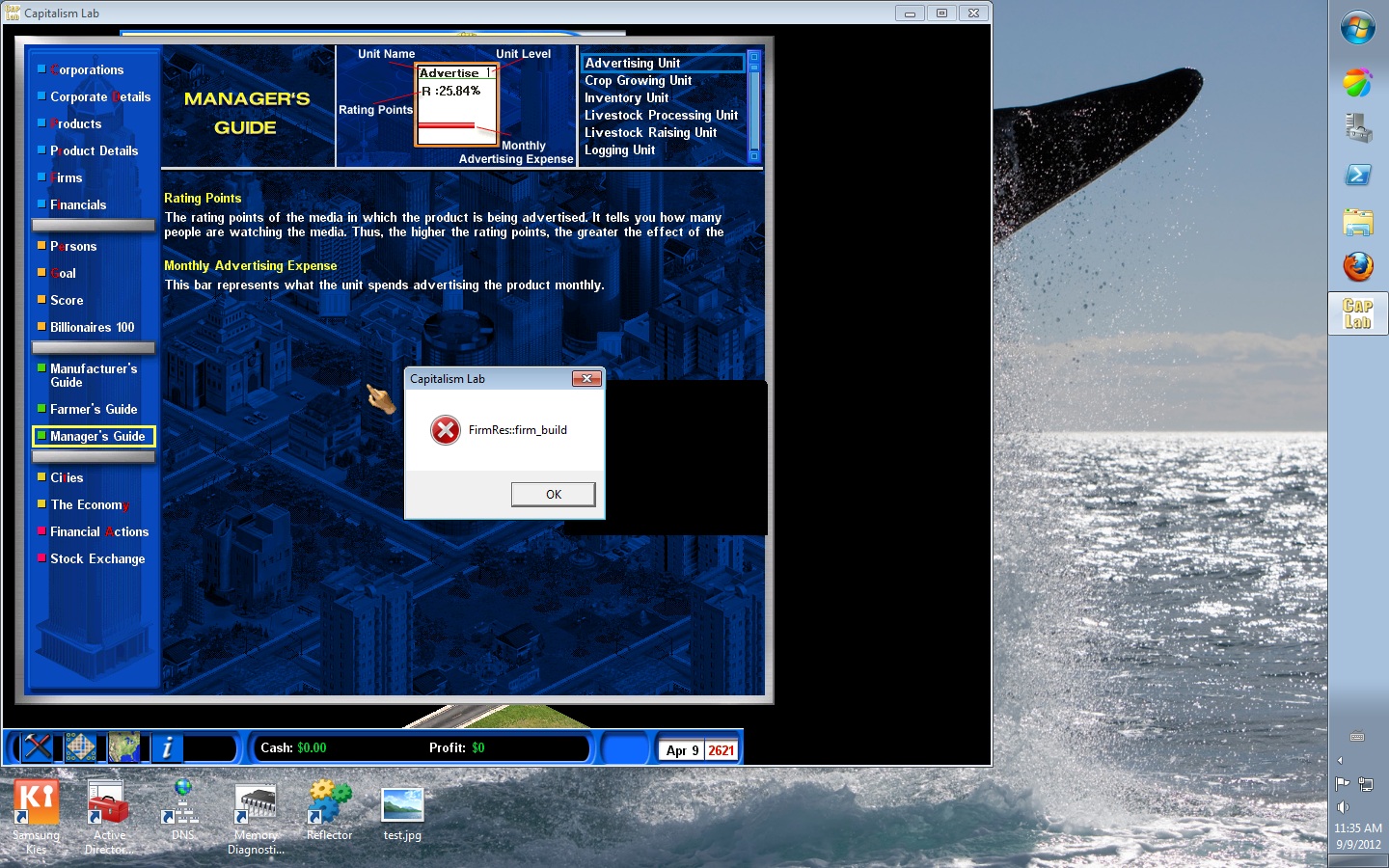1389x868 pixels.
Task: Open Memory Diagnostic desktop shortcut
Action: click(x=256, y=817)
